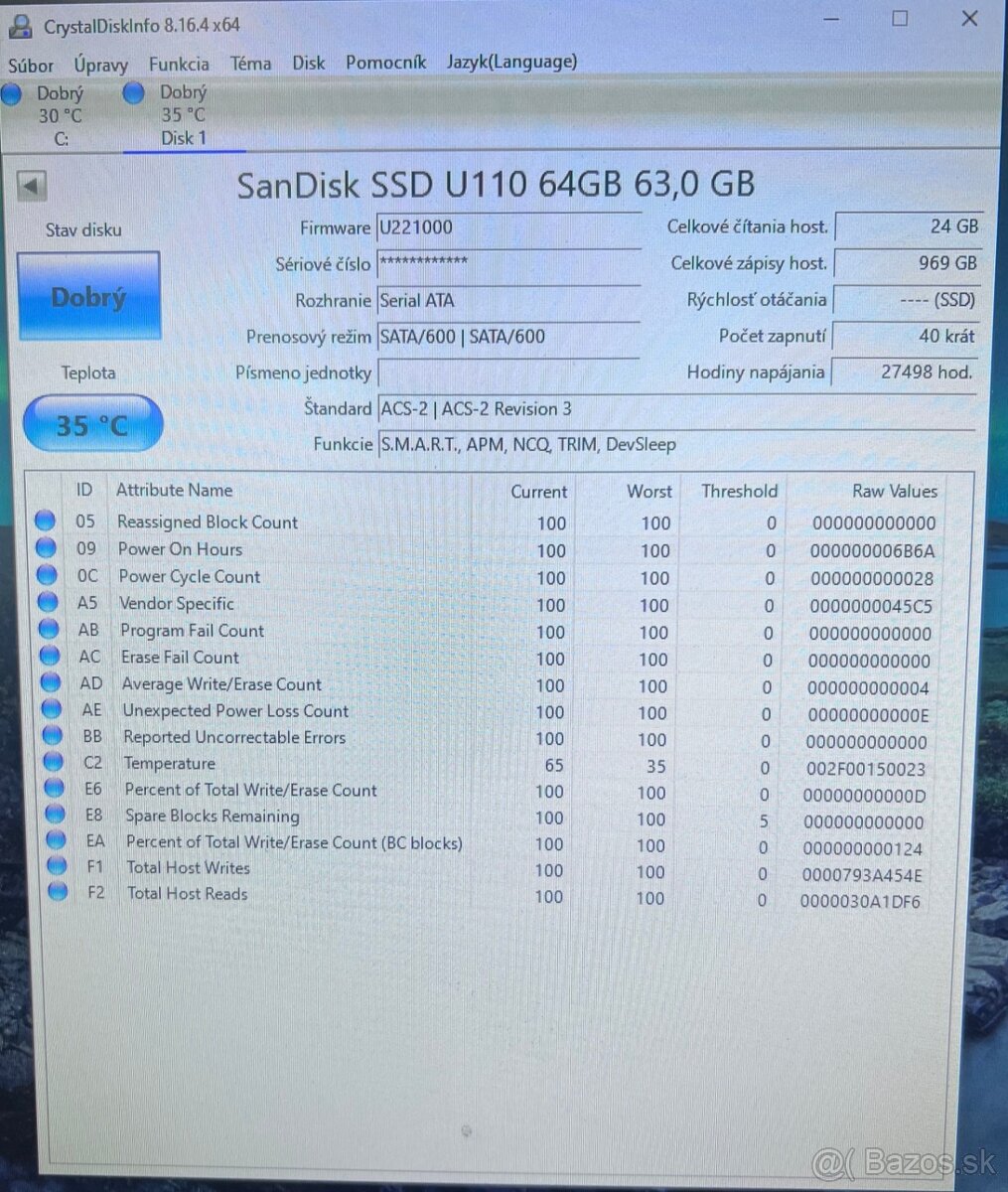This screenshot has width=1008, height=1192.
Task: Click the 'Unexpected Power Loss Count' attribute name
Action: pyautogui.click(x=235, y=710)
